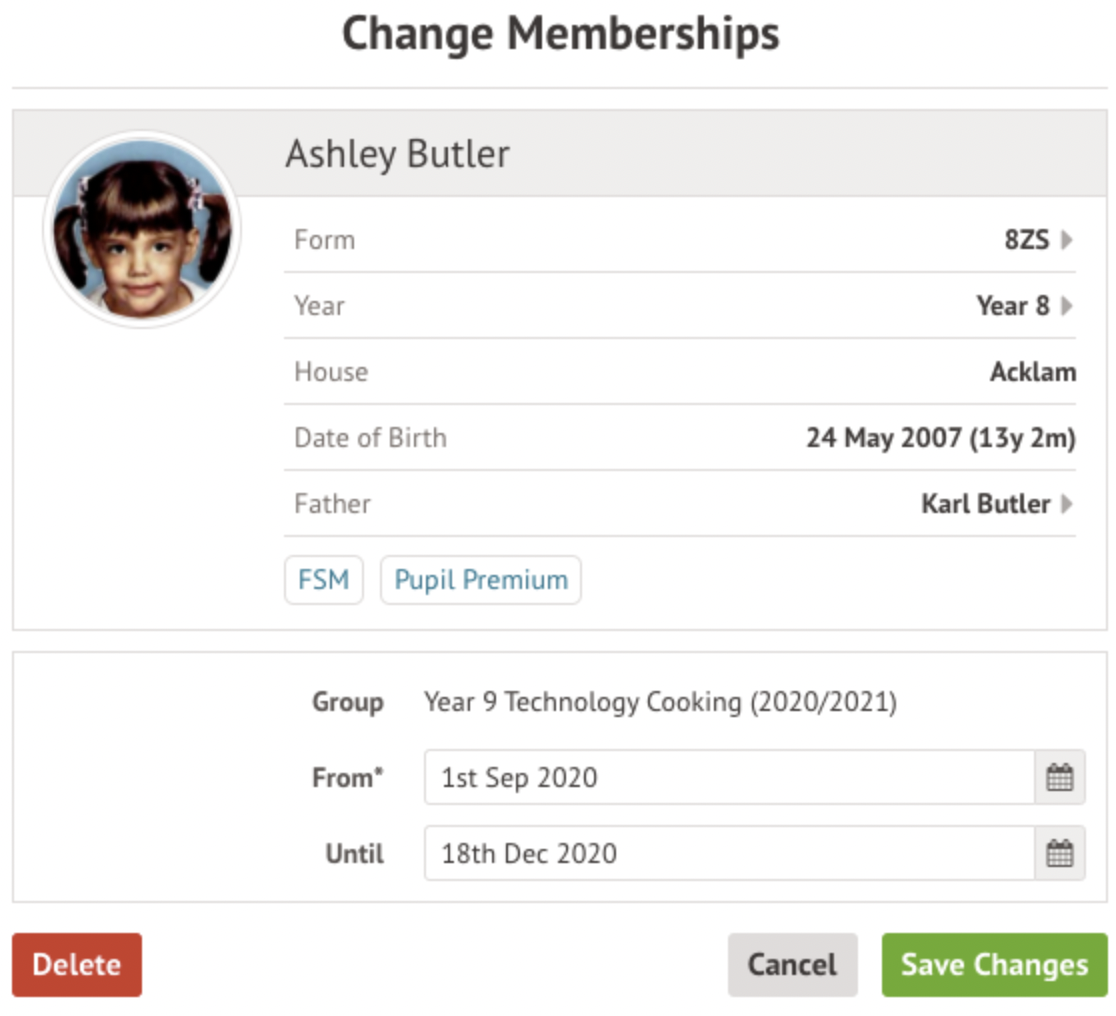
Task: Expand the Year 8 arrow
Action: [1067, 306]
